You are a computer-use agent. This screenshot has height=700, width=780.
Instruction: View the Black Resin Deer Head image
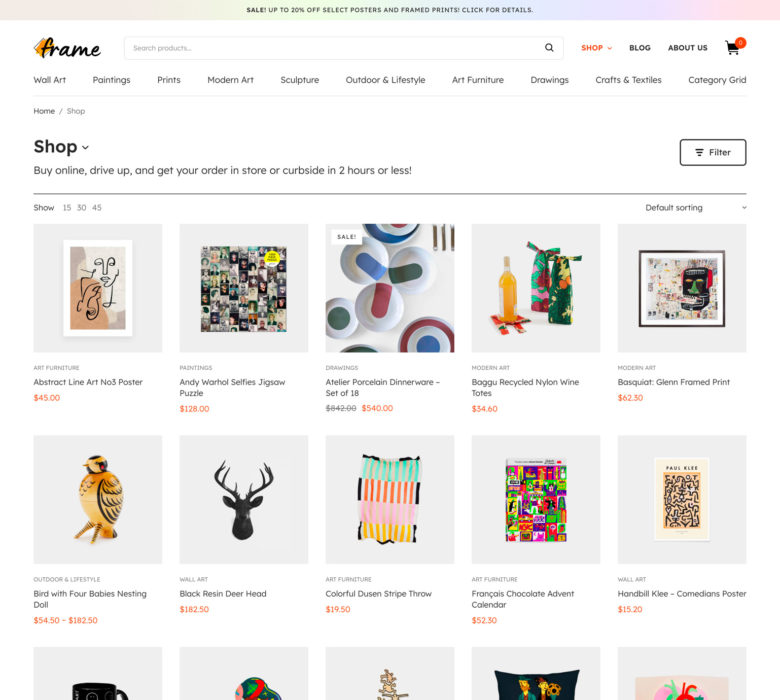[244, 500]
